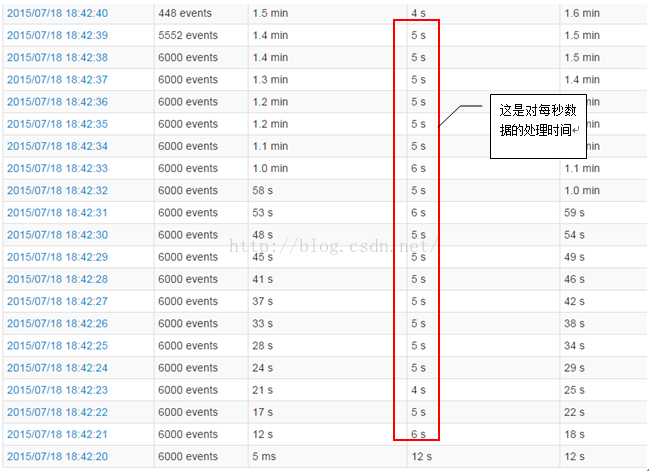Select the "45 s" delay cell
Image resolution: width=649 pixels, height=471 pixels.
(263, 257)
